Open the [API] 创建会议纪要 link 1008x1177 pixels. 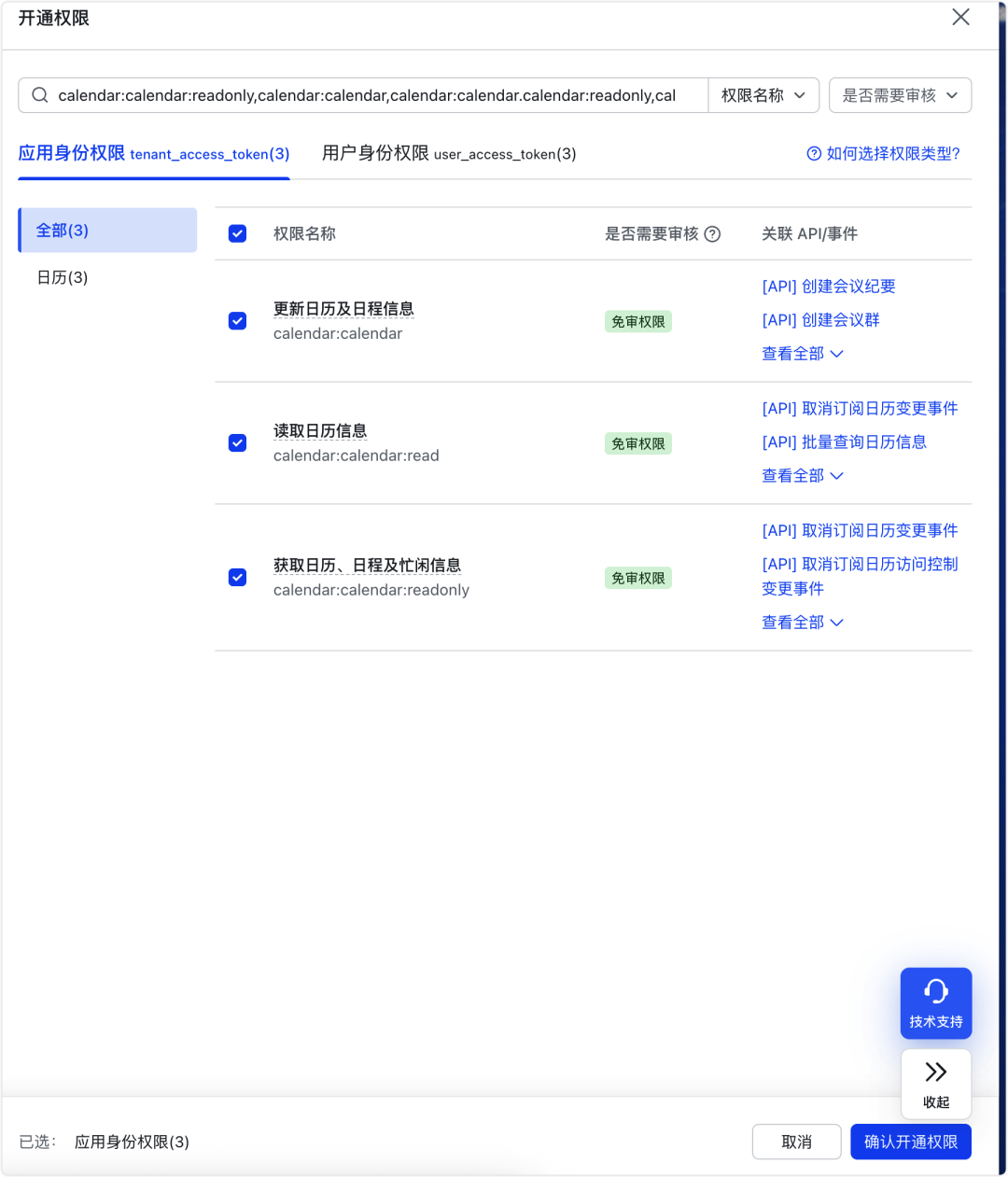828,286
